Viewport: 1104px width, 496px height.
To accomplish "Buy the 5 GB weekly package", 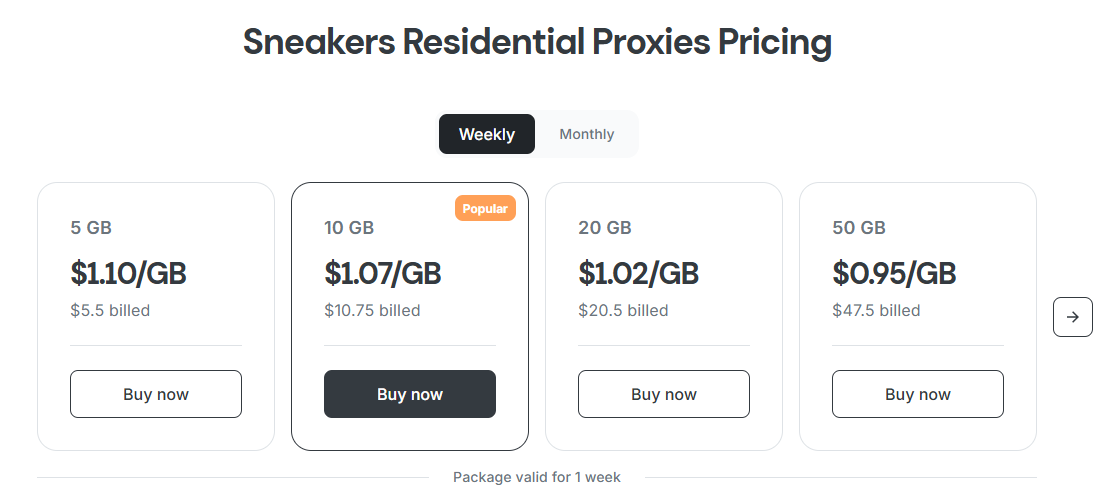I will coord(156,394).
